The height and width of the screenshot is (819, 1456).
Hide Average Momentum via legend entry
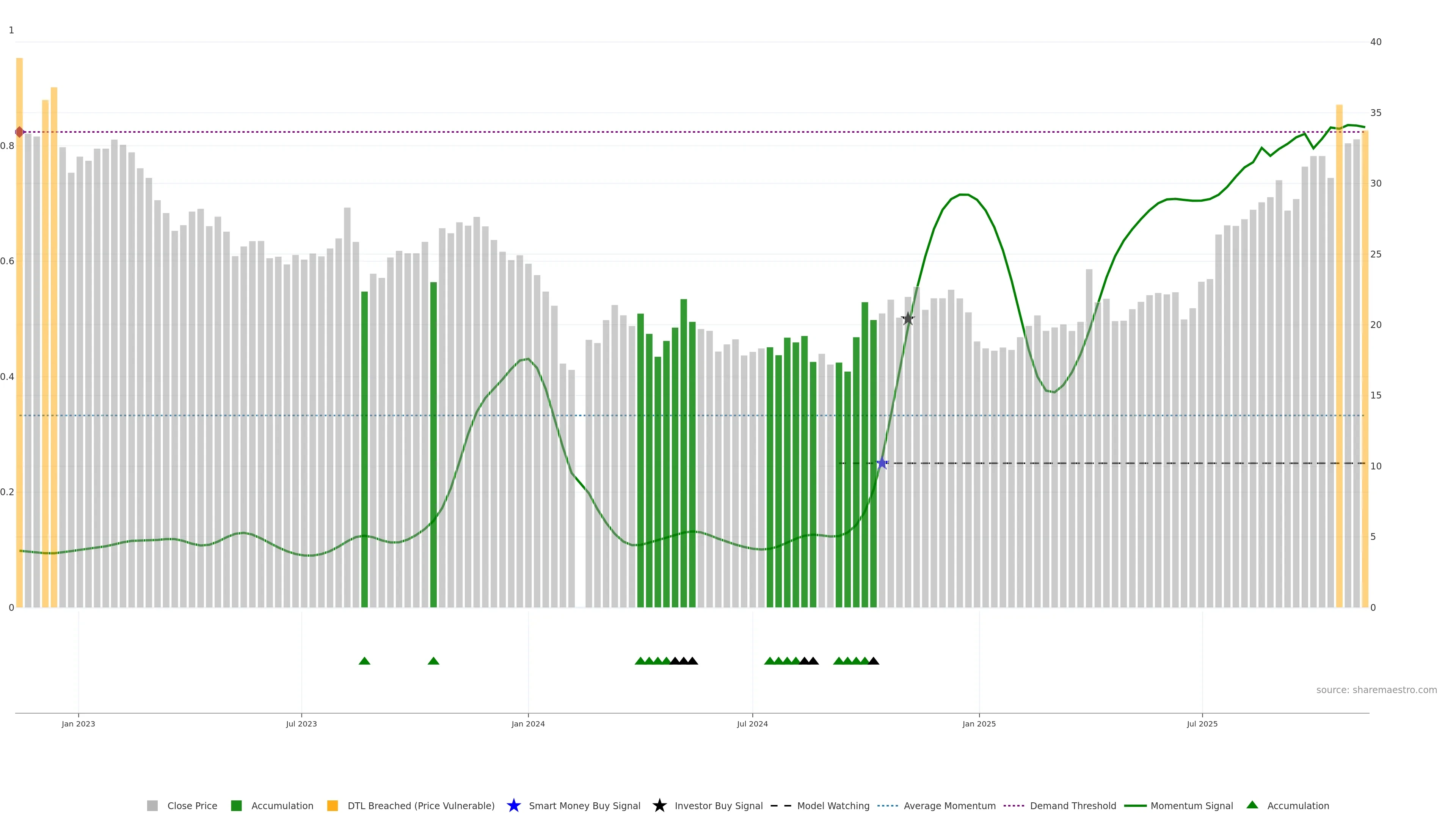[x=949, y=805]
